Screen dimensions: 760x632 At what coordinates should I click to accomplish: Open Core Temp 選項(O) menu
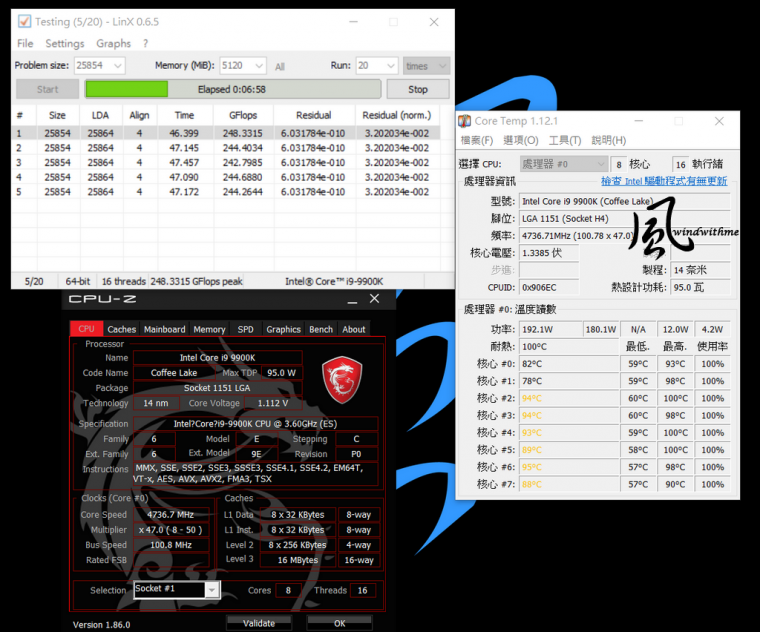click(521, 140)
